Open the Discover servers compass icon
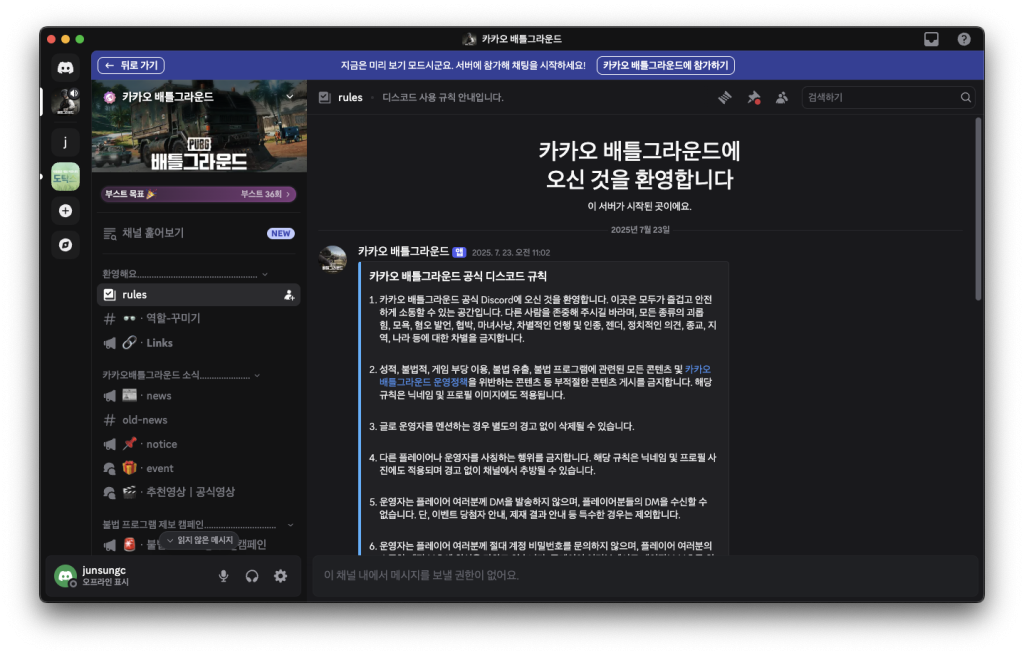1024x655 pixels. point(65,245)
